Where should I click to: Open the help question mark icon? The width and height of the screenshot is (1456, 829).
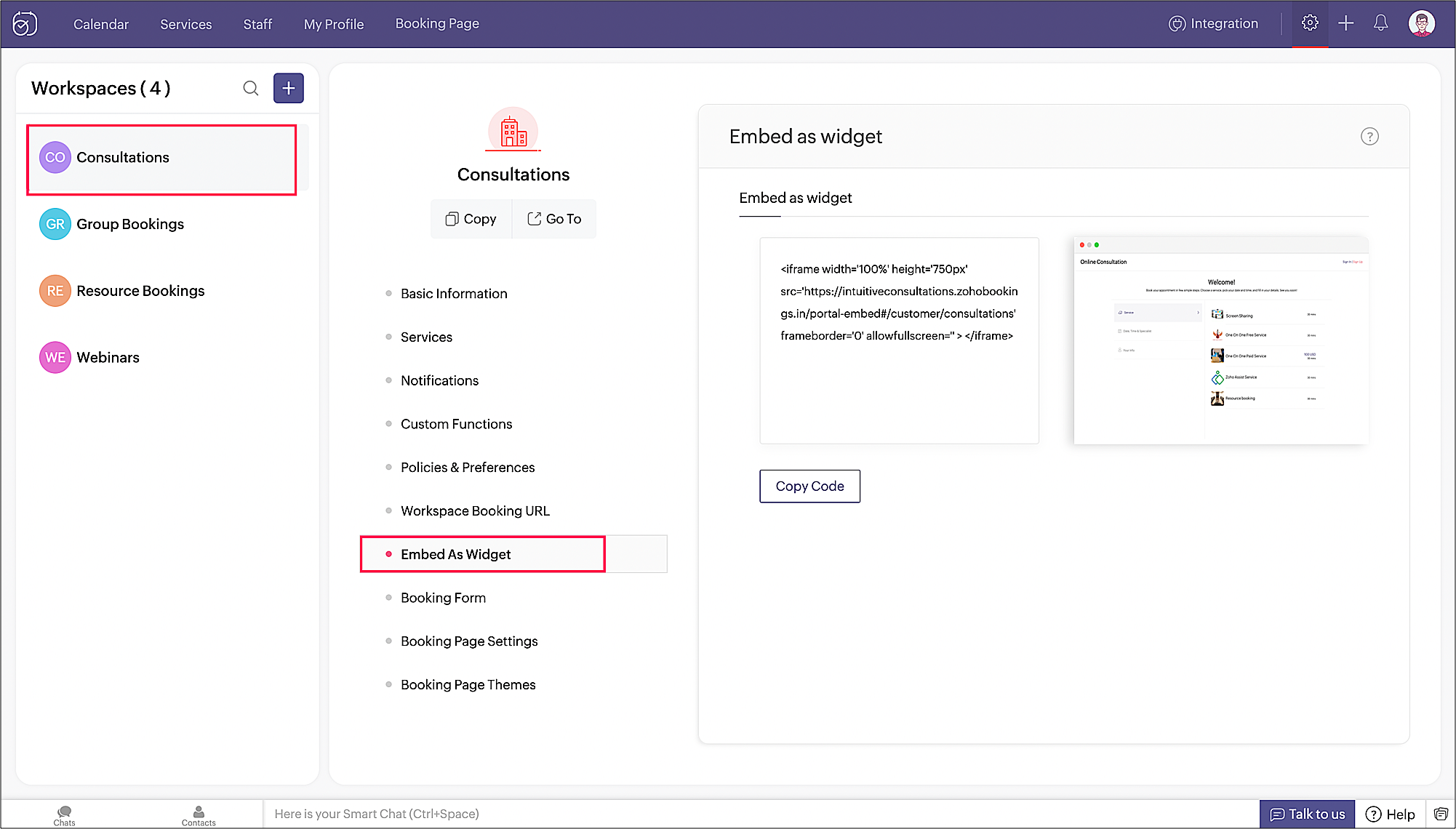point(1369,137)
